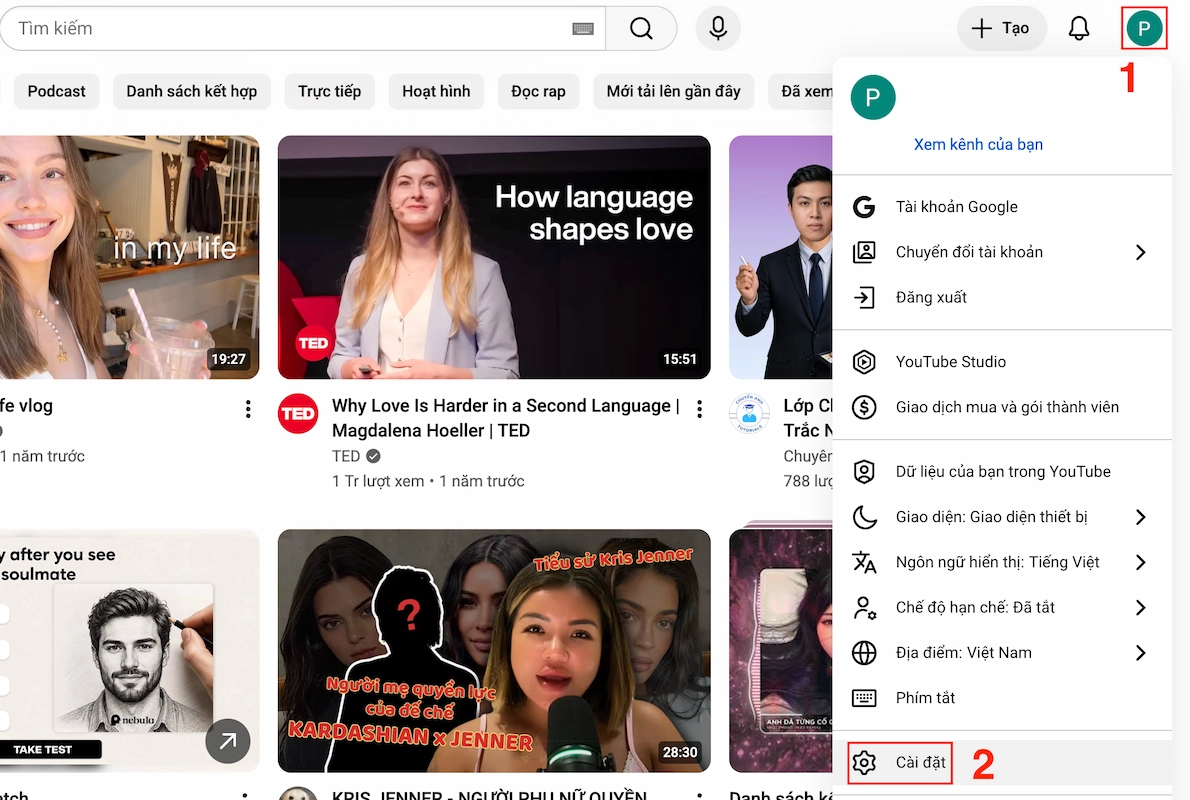Click the Google G icon in menu
Image resolution: width=1190 pixels, height=800 pixels.
pos(864,206)
